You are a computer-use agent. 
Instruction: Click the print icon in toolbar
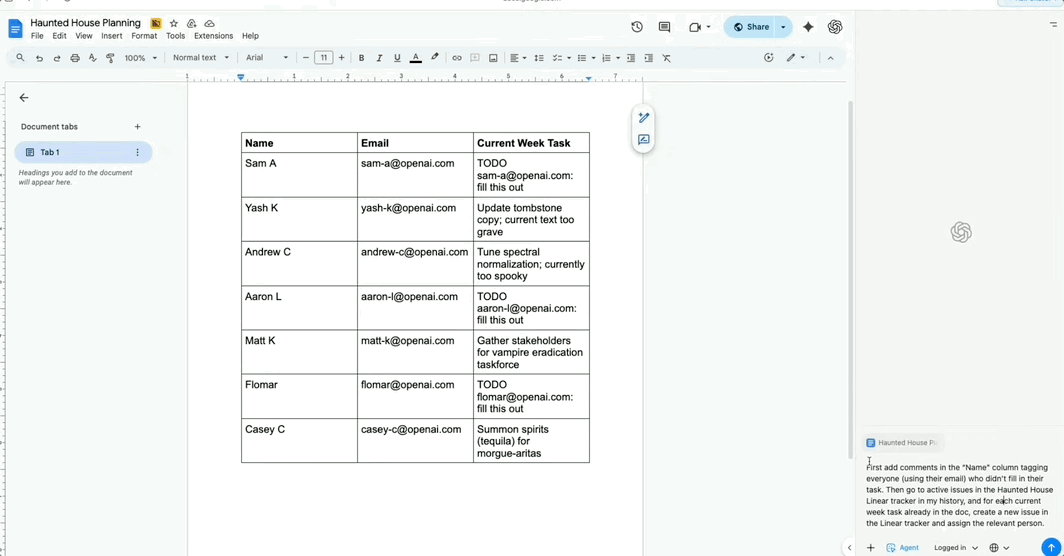coord(75,58)
